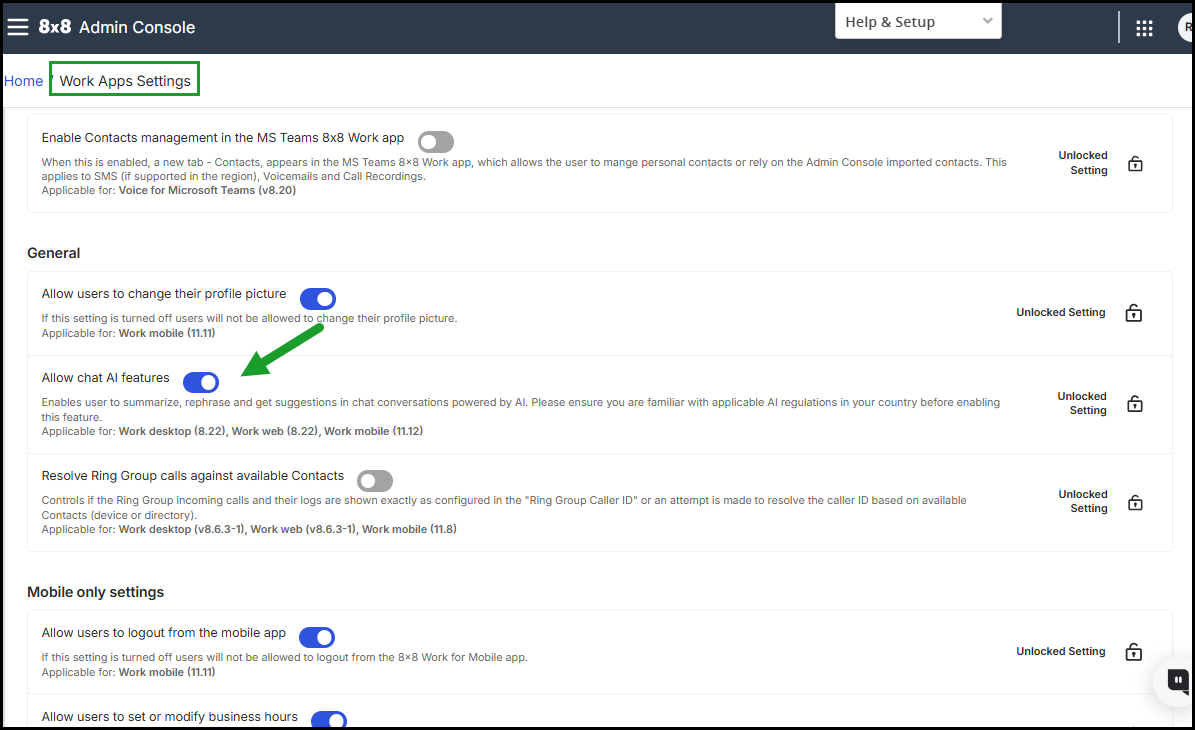Click 'Resolve Ring Group calls against available Contacts' label
Image resolution: width=1195 pixels, height=730 pixels.
pos(193,475)
